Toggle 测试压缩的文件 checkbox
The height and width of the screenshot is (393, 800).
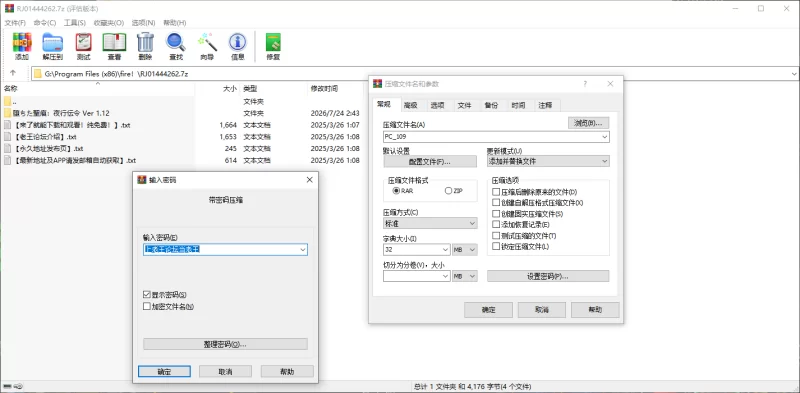point(496,236)
